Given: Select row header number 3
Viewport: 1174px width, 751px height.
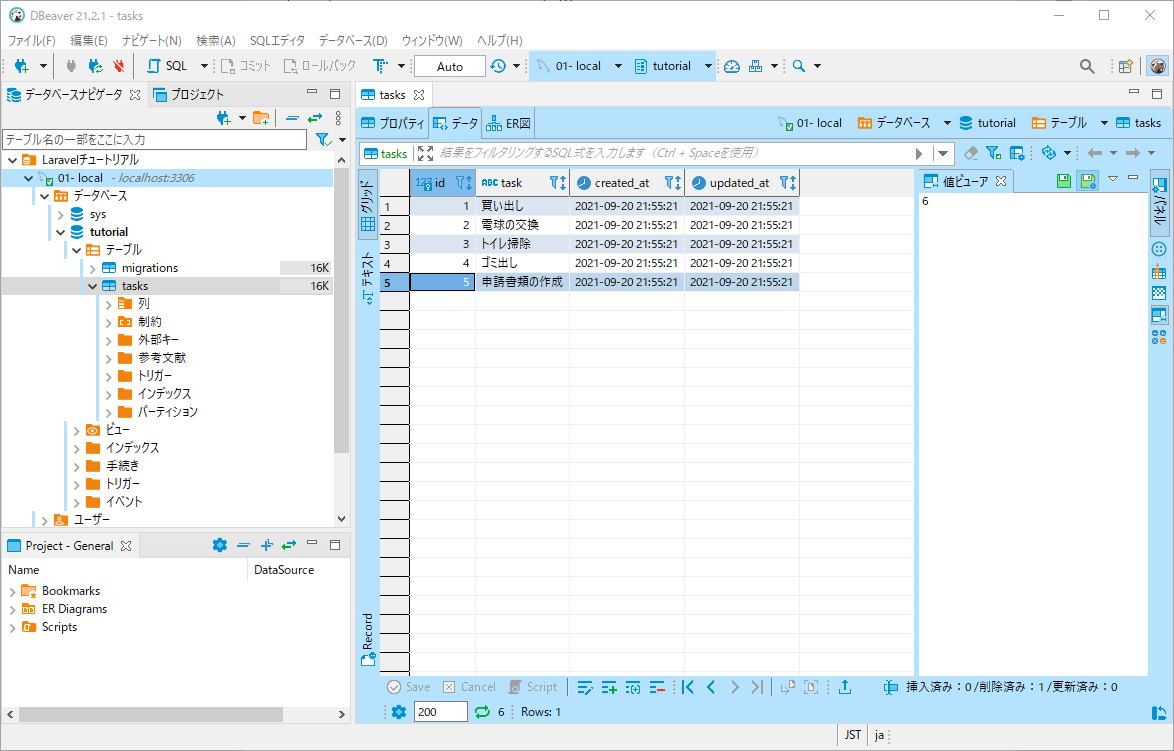Looking at the screenshot, I should click(x=395, y=244).
